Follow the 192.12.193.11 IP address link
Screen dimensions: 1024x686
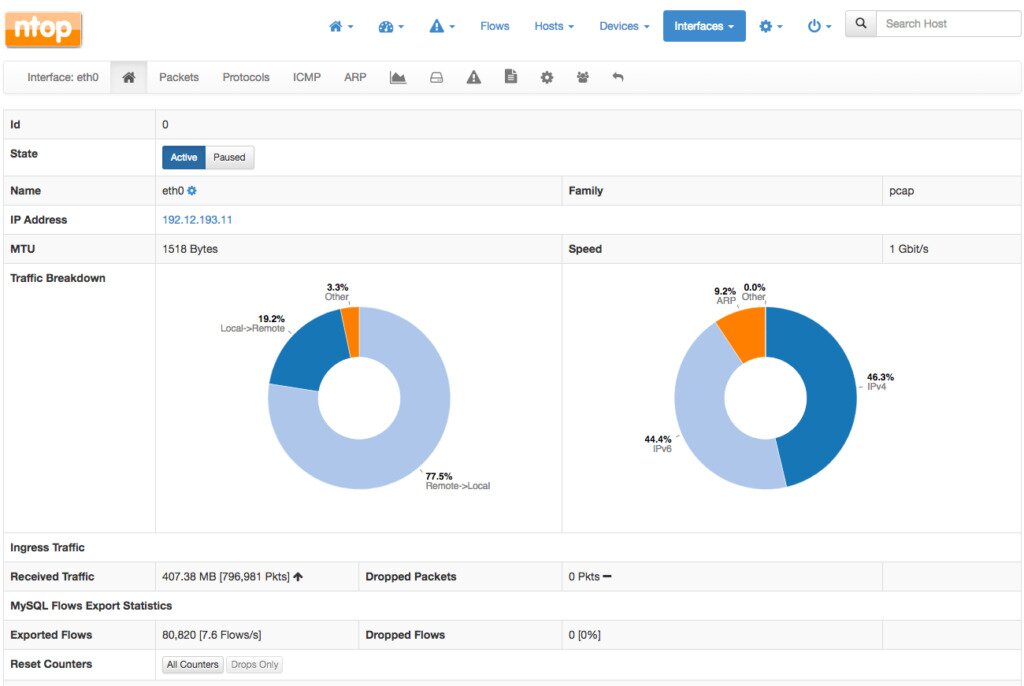point(196,219)
